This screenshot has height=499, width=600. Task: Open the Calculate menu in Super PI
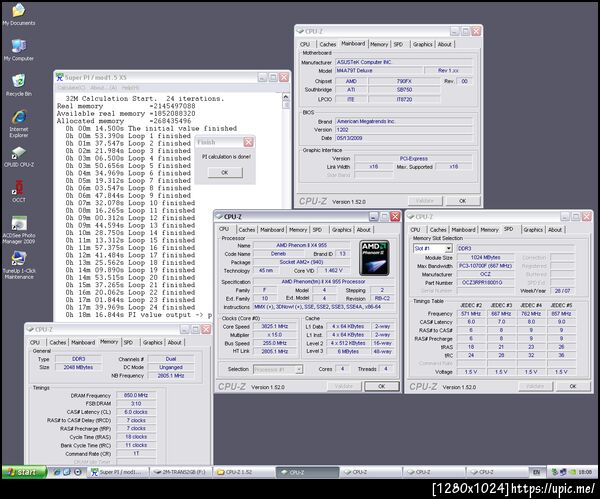click(x=72, y=88)
